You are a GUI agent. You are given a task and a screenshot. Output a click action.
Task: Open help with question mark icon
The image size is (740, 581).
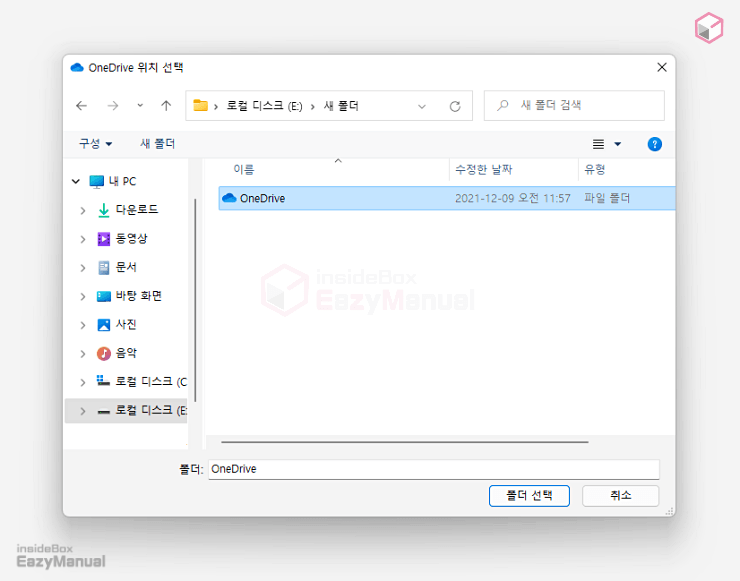coord(655,144)
